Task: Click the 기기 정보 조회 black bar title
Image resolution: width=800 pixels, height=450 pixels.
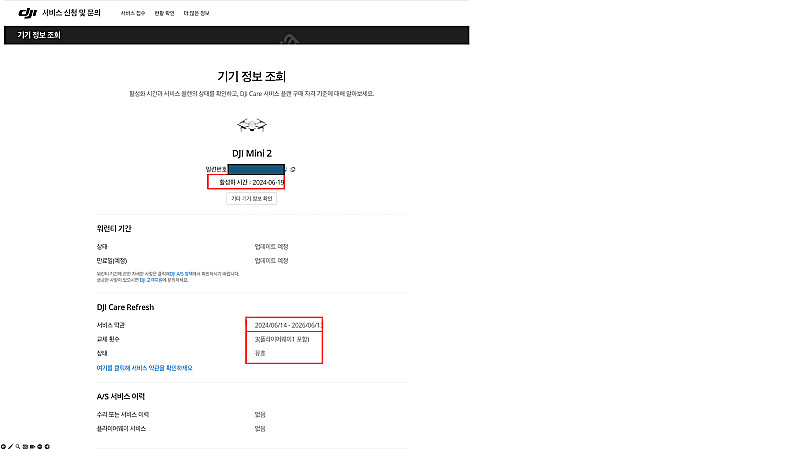Action: pyautogui.click(x=39, y=35)
